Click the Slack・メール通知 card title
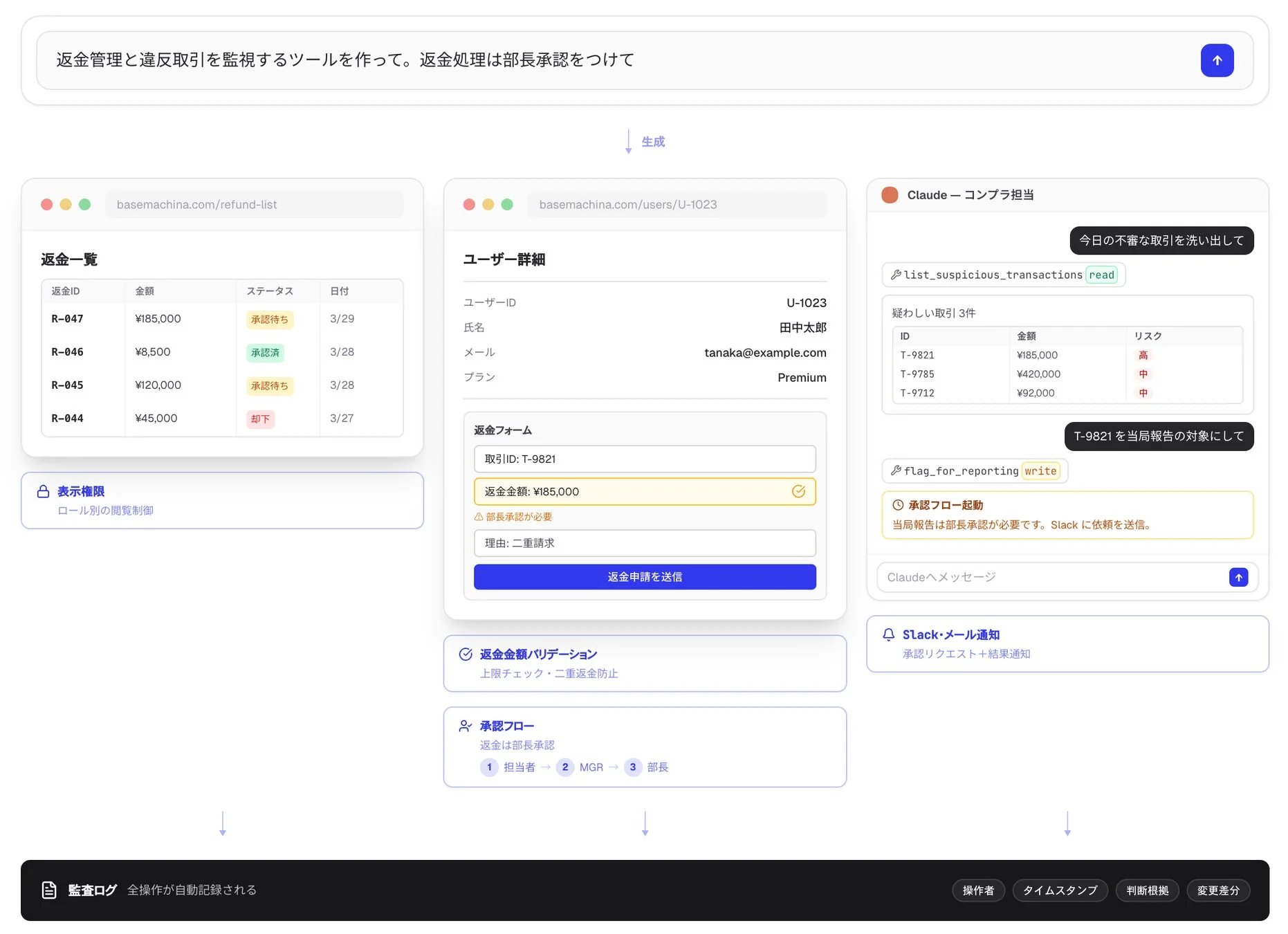 [950, 634]
